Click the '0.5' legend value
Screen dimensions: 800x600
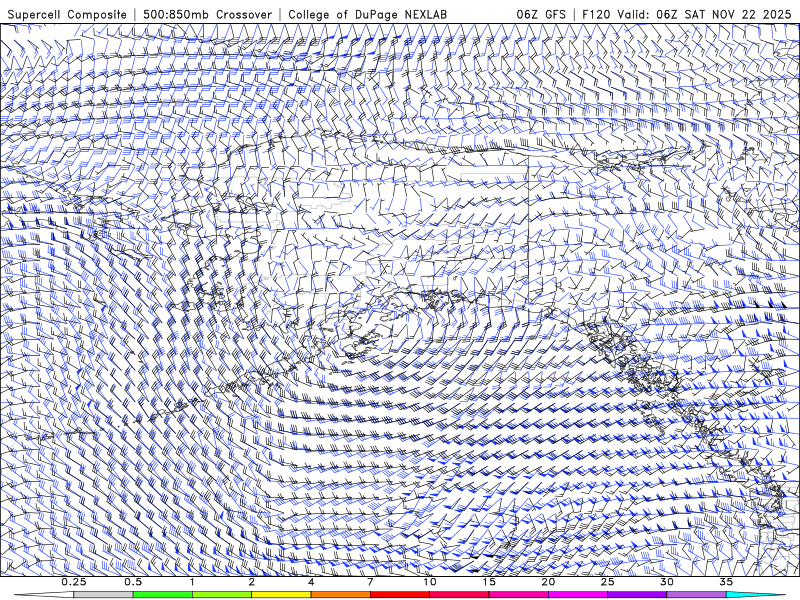(x=133, y=582)
